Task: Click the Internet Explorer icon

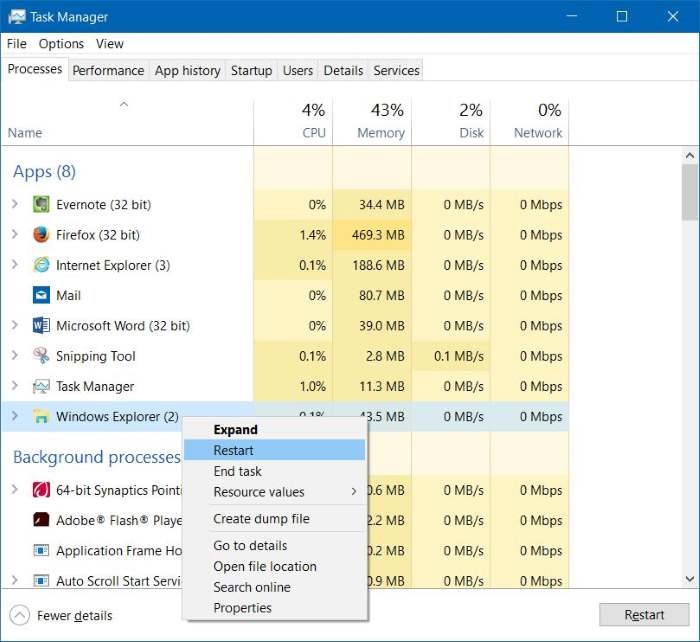Action: tap(41, 265)
